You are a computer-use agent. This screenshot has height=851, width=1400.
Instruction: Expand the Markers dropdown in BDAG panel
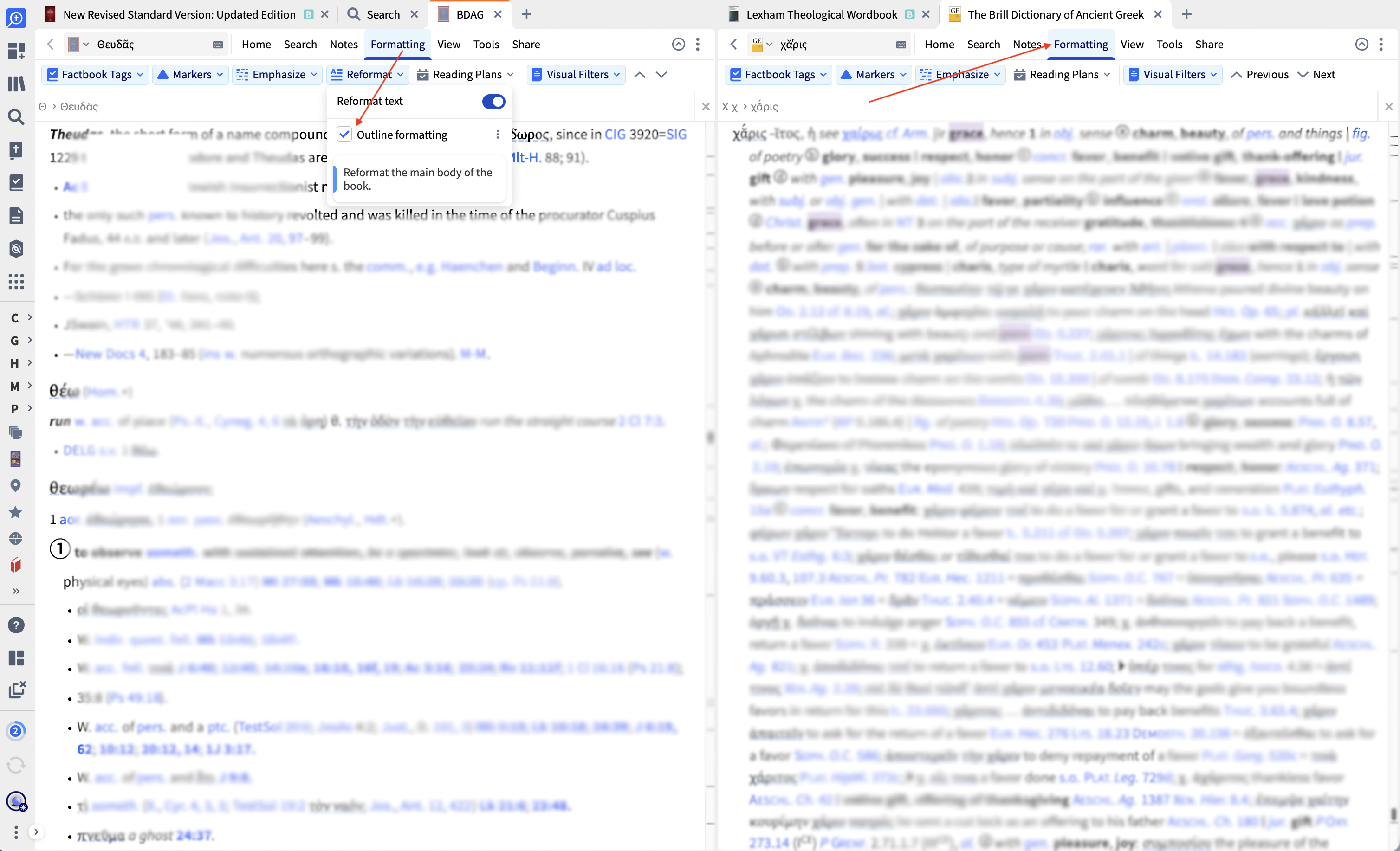click(x=190, y=74)
